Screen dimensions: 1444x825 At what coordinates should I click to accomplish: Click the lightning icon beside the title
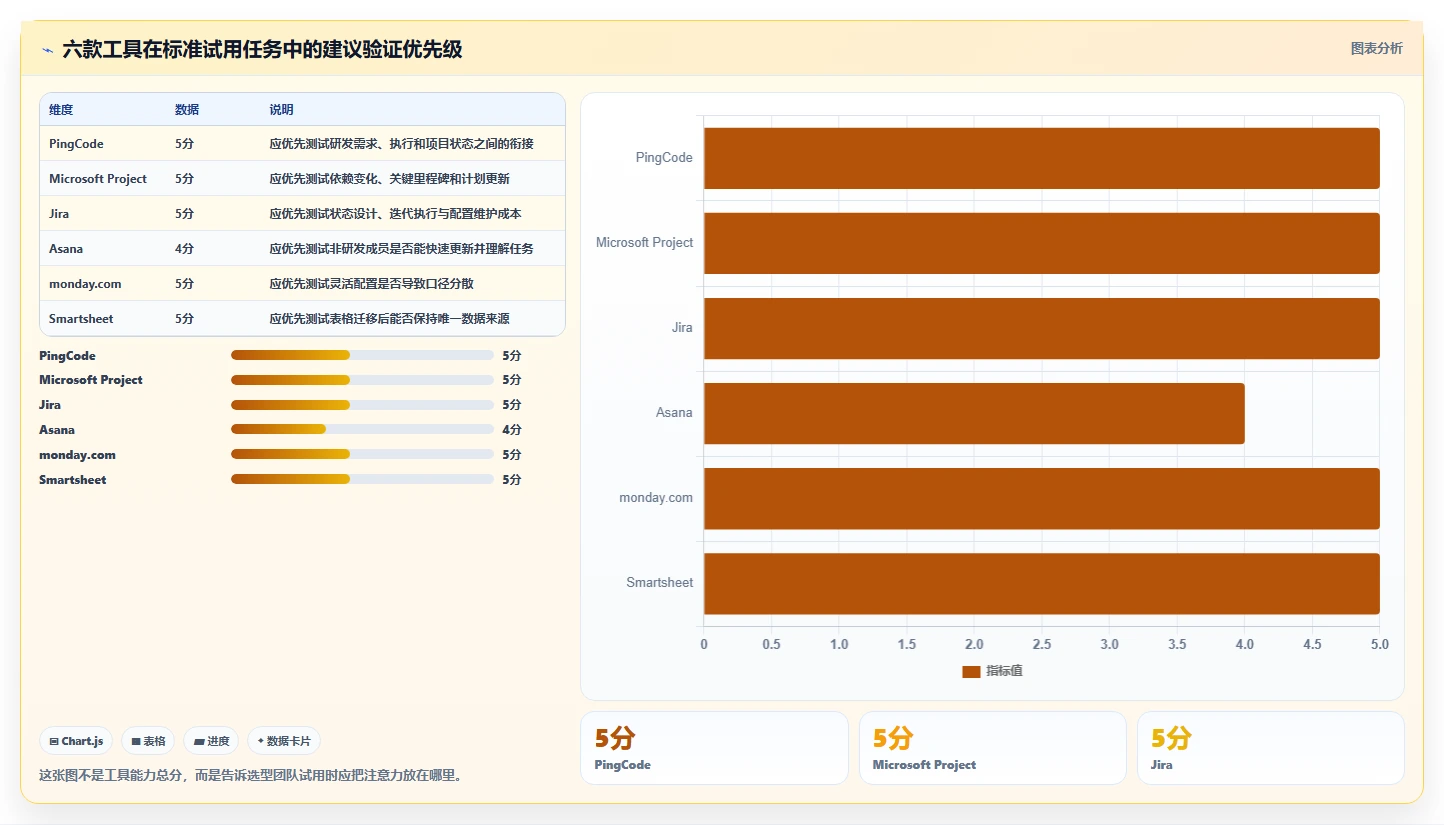click(x=47, y=50)
